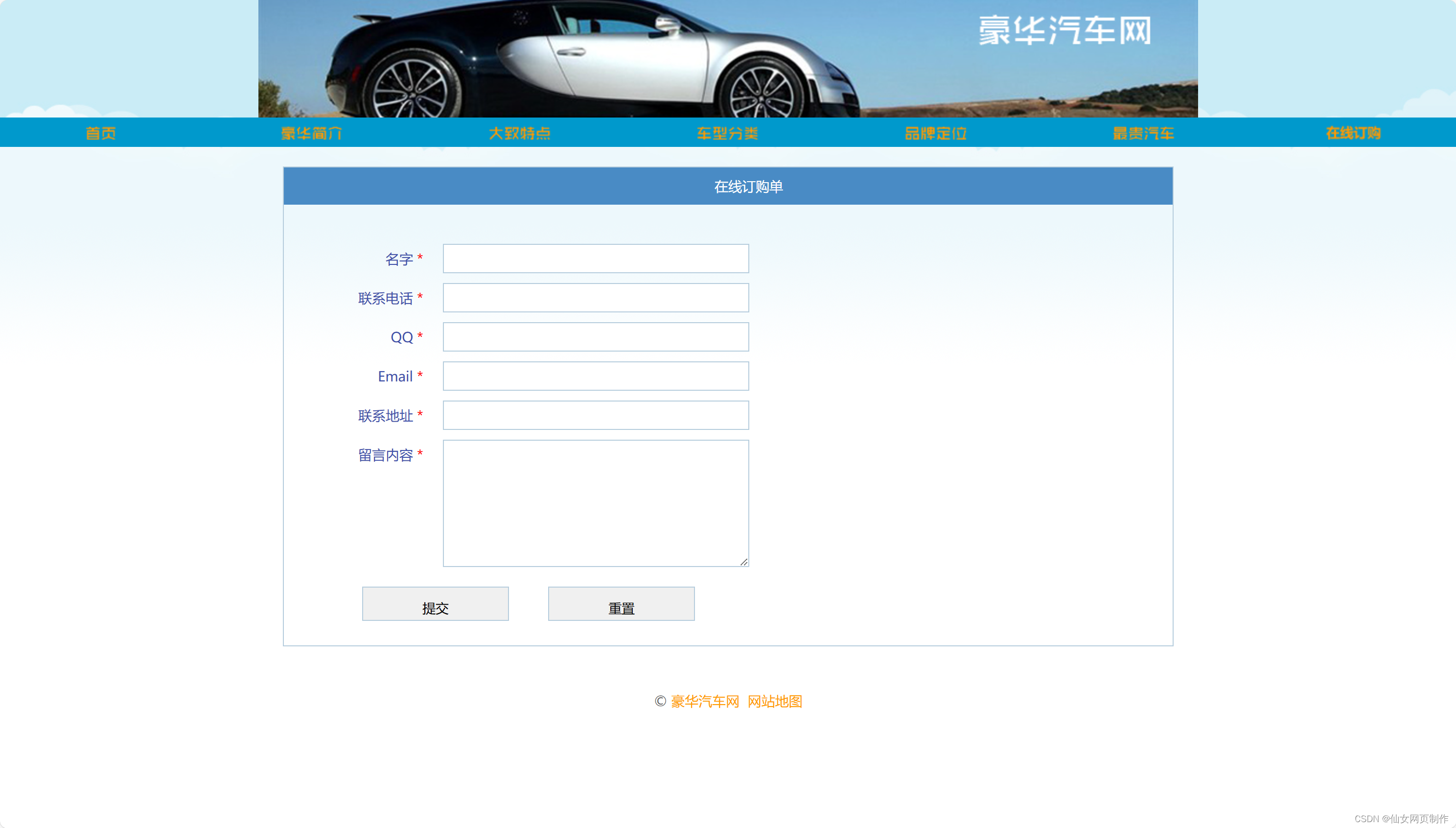Screen dimensions: 1456x828
Task: Click 在线订购 navigation item
Action: (x=1353, y=133)
